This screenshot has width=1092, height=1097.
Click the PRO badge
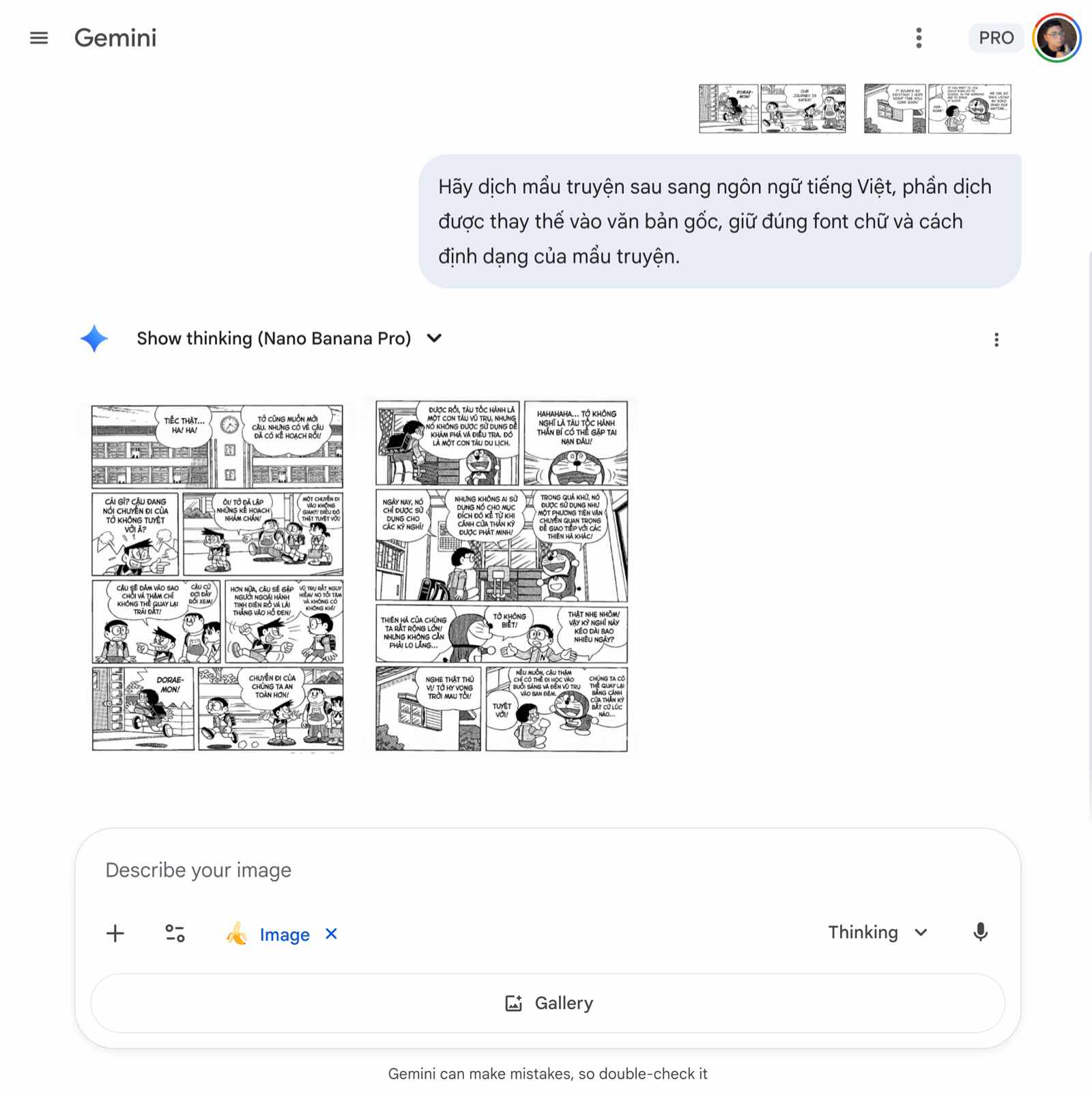click(x=996, y=38)
